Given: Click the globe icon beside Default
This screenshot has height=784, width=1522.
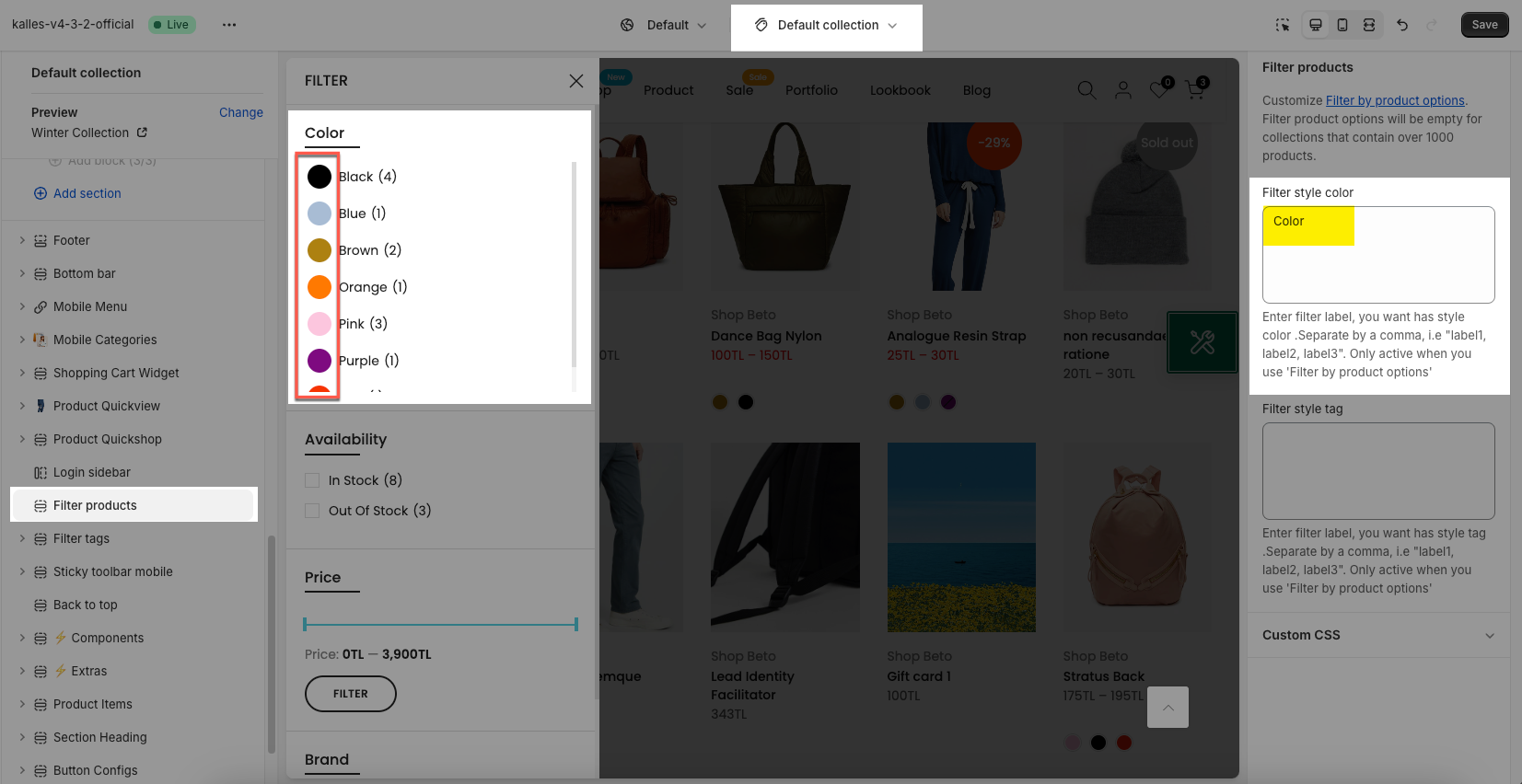Looking at the screenshot, I should (x=627, y=25).
